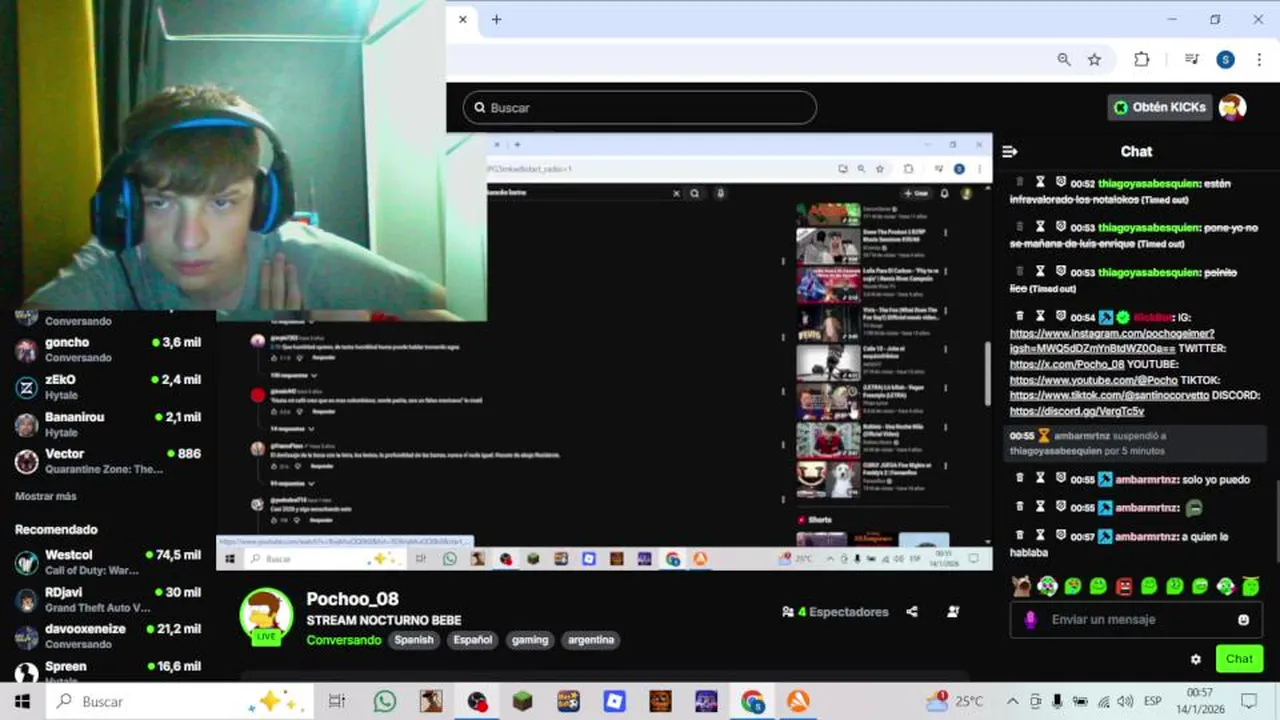This screenshot has height=720, width=1280.
Task: Open RDjavi recommended channel
Action: click(108, 599)
